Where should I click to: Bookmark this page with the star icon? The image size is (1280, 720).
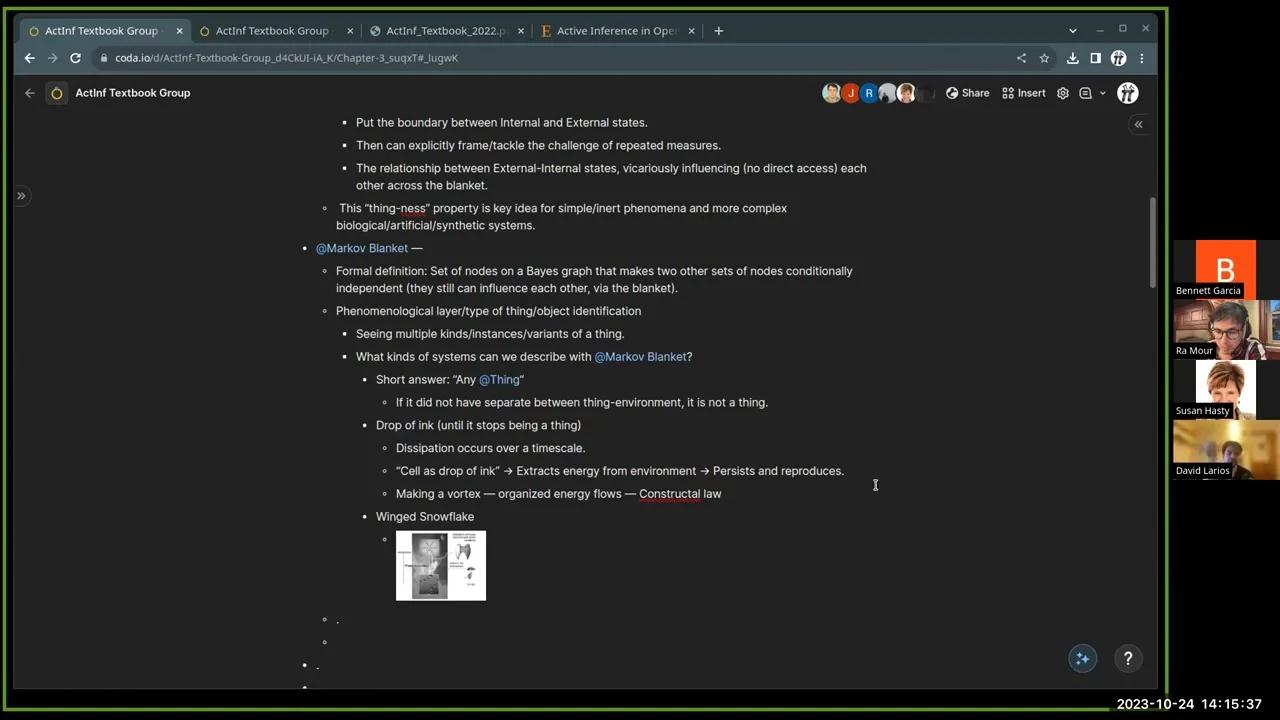point(1044,58)
